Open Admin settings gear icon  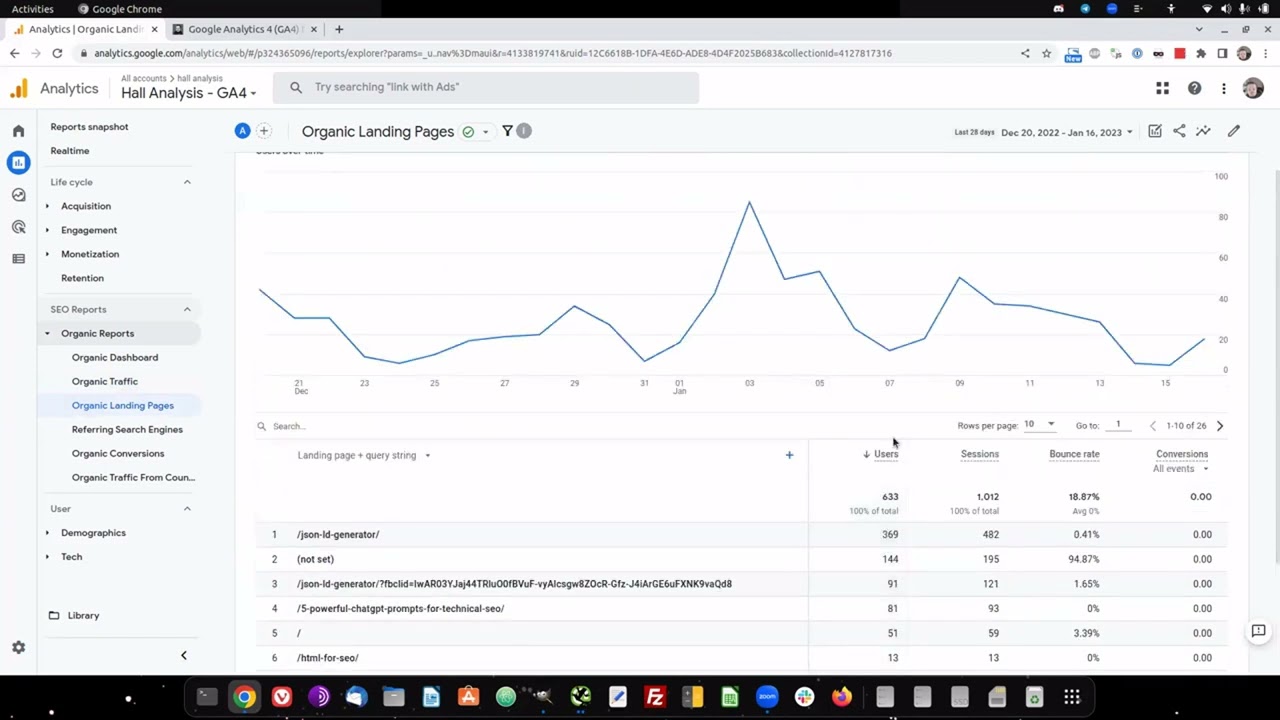tap(18, 648)
